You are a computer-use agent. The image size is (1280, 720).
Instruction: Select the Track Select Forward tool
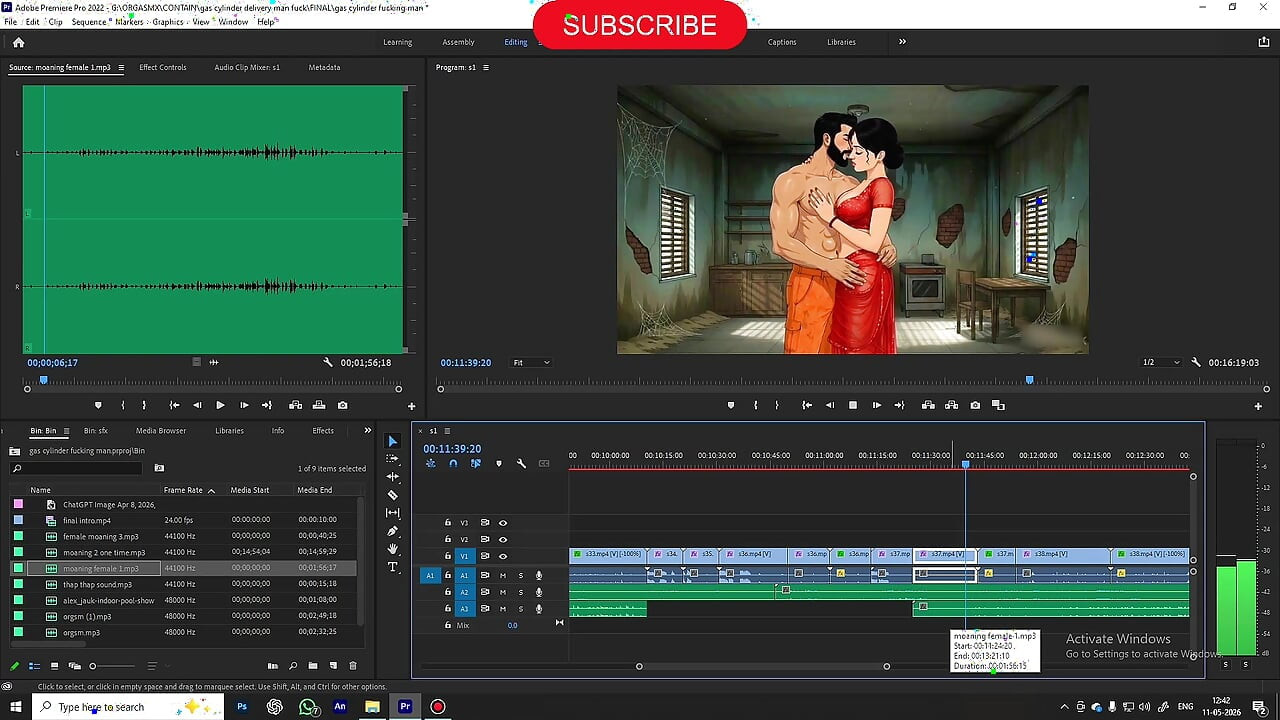pos(392,459)
